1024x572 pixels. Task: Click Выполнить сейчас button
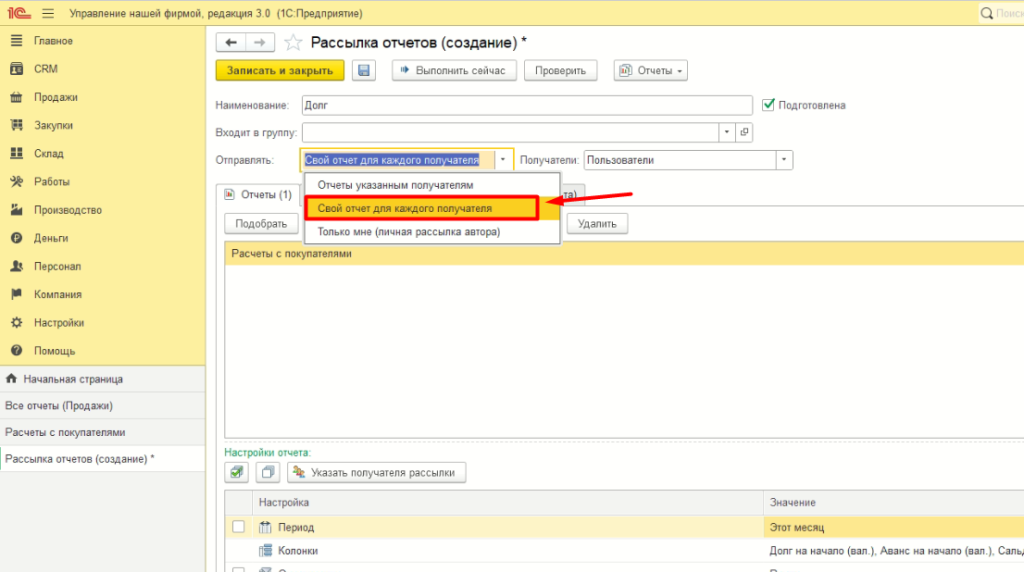(x=454, y=71)
